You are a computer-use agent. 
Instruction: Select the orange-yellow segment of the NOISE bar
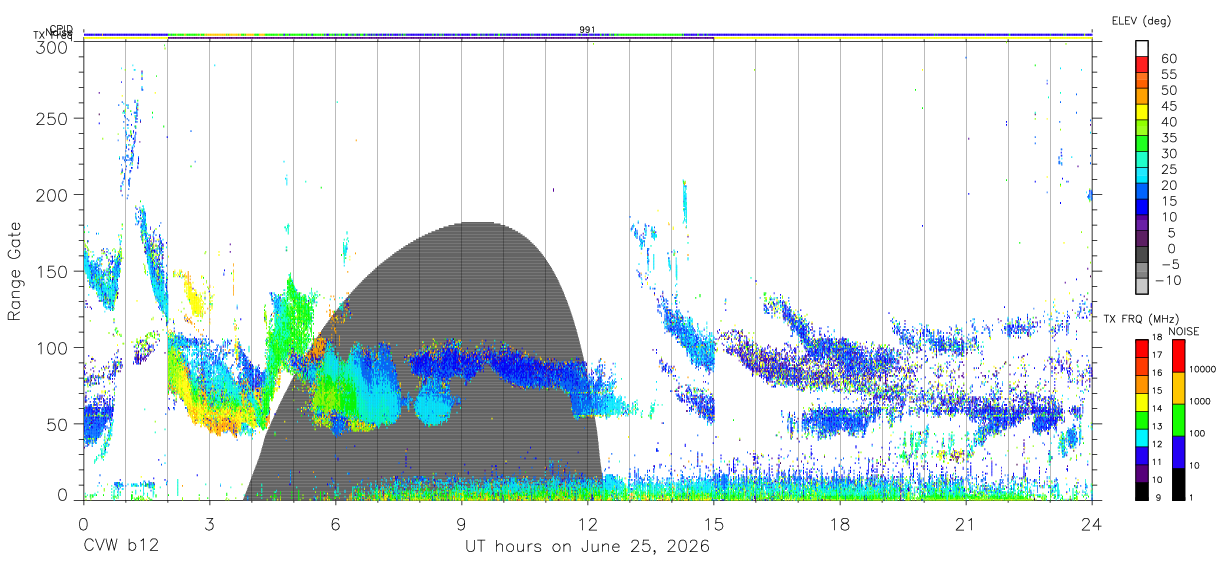click(x=1179, y=388)
